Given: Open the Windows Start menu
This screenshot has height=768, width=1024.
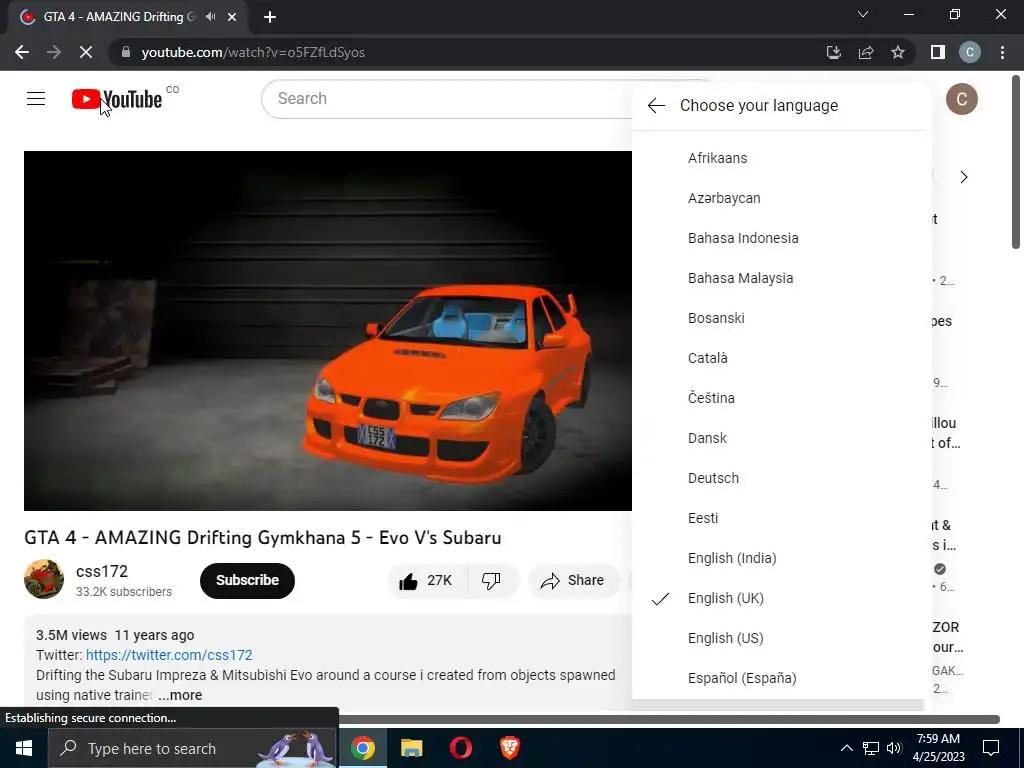Looking at the screenshot, I should tap(24, 748).
